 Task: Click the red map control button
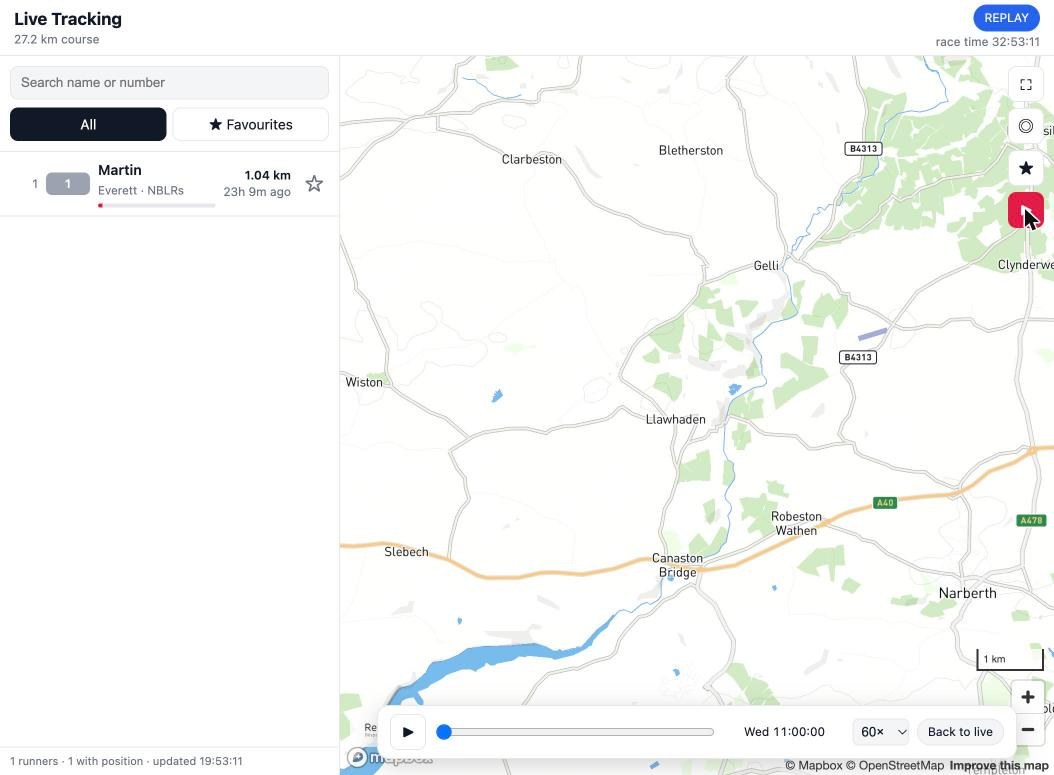point(1026,210)
